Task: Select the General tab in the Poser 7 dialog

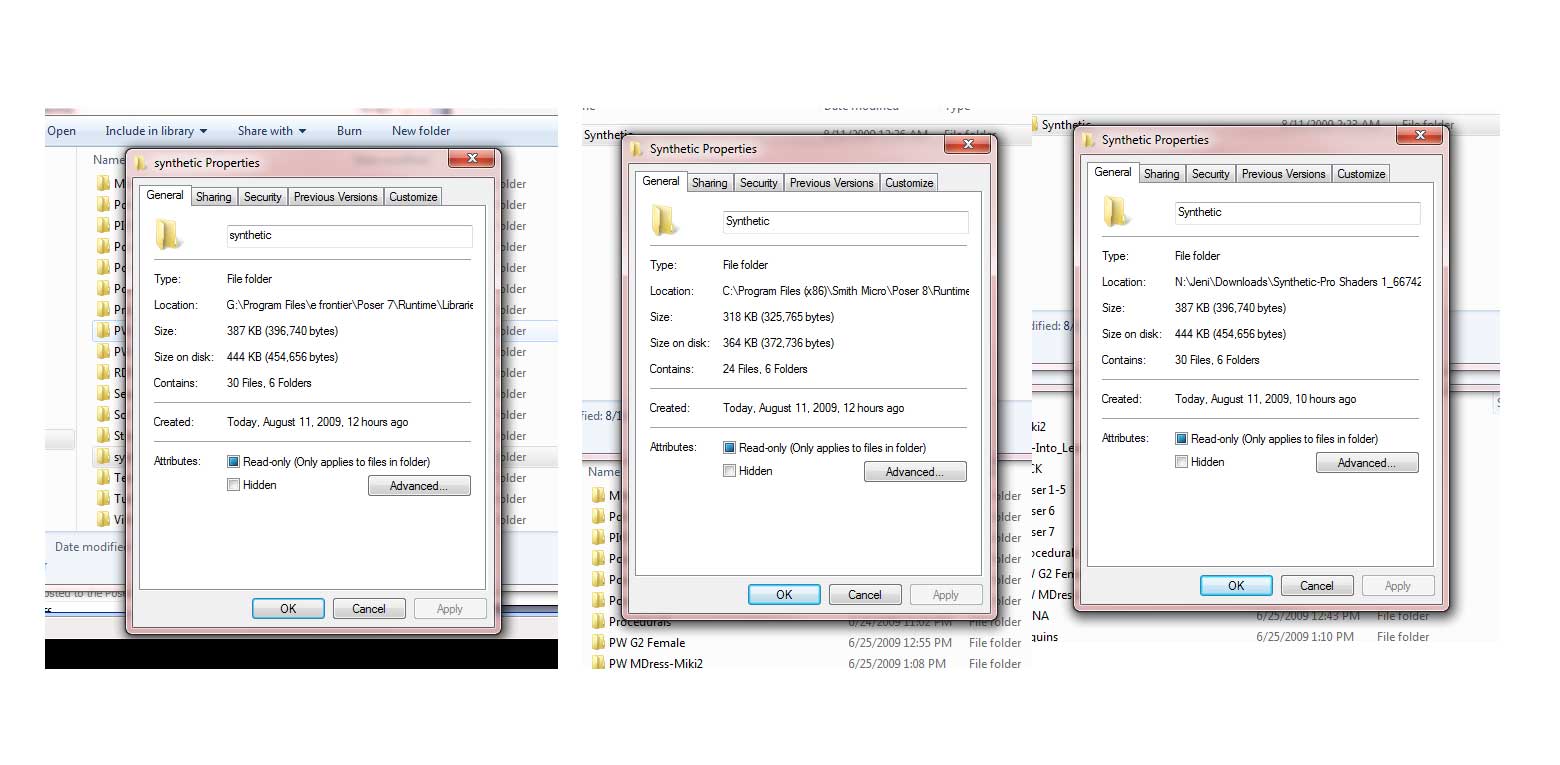Action: 165,195
